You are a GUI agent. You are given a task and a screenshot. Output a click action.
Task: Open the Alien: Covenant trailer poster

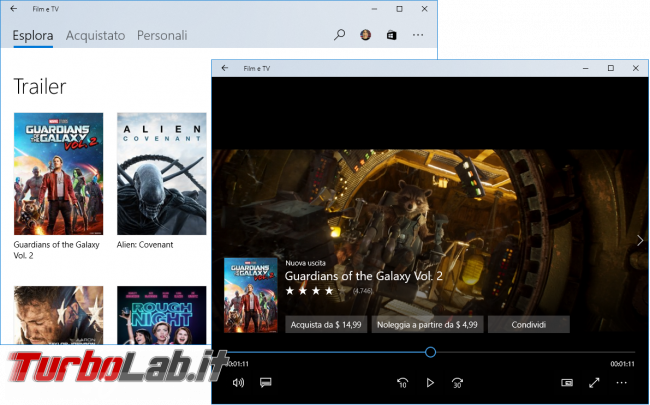(161, 174)
